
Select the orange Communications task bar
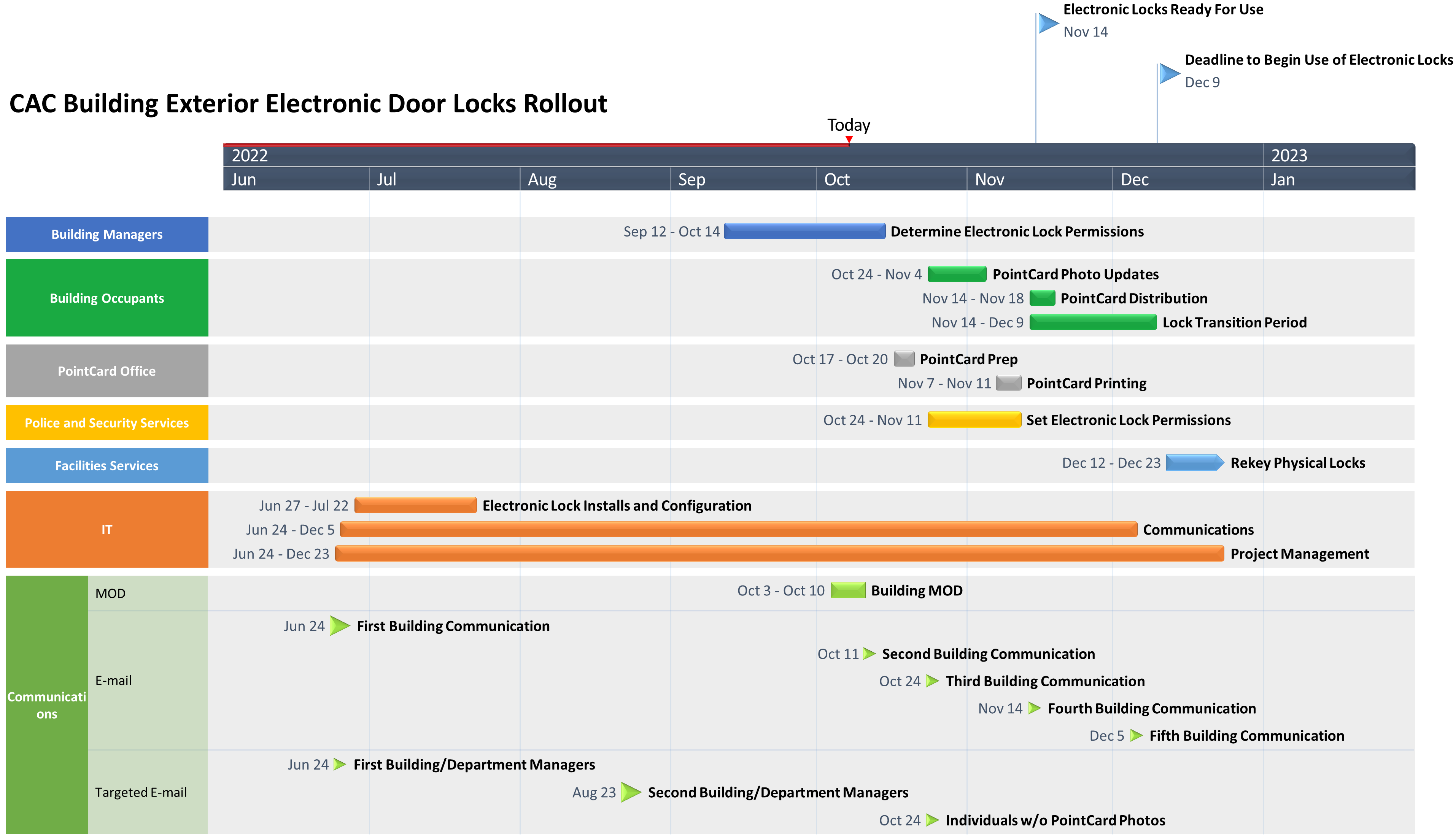click(x=739, y=530)
